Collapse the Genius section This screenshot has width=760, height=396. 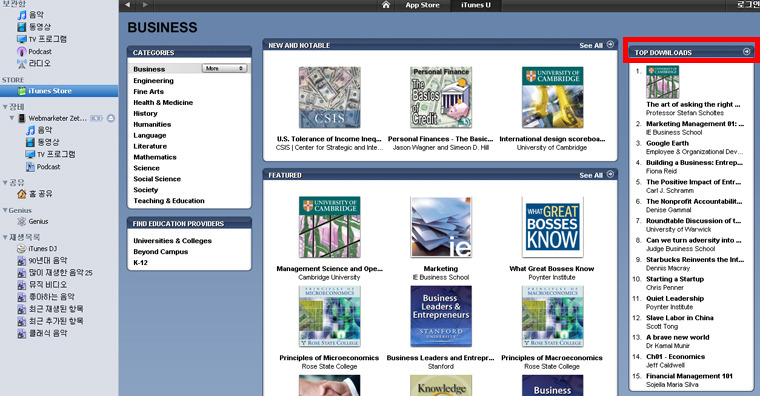[x=5, y=210]
